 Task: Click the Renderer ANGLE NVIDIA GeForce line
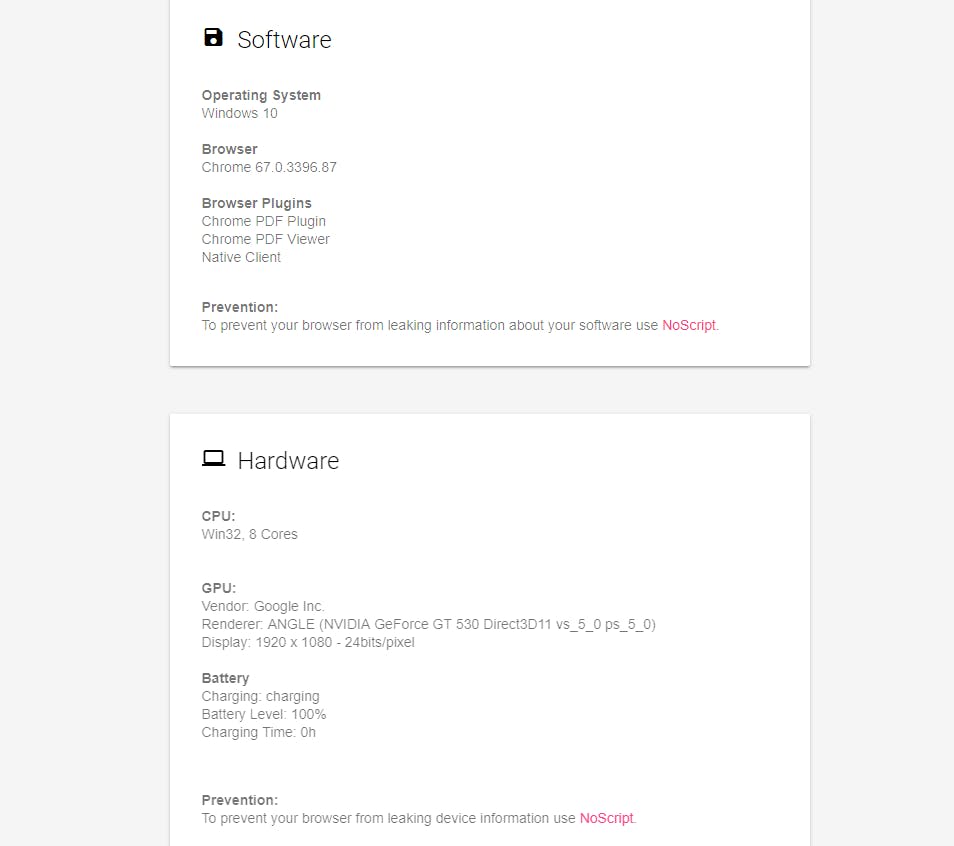point(428,624)
